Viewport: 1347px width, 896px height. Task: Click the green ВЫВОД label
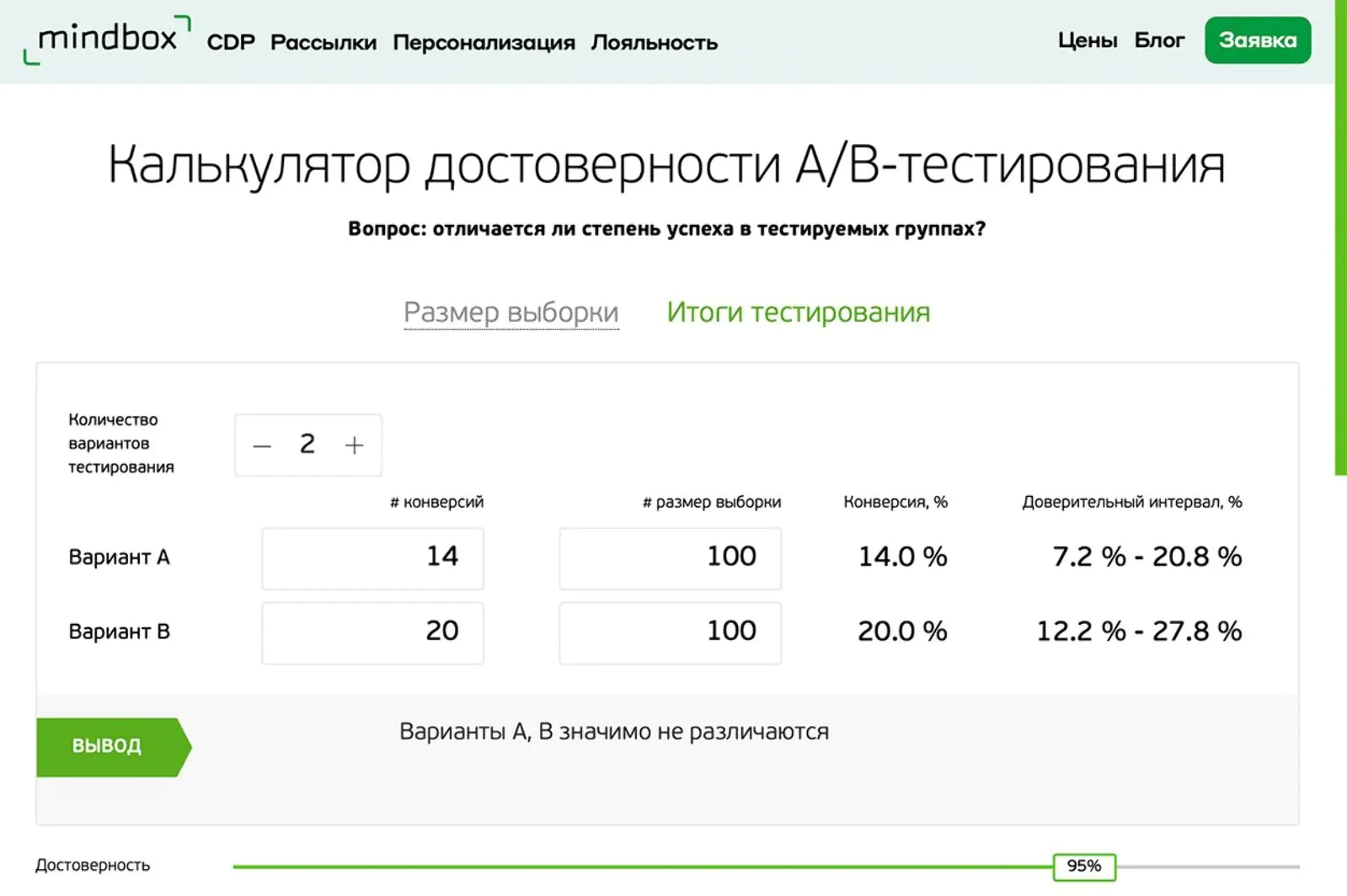click(x=114, y=747)
